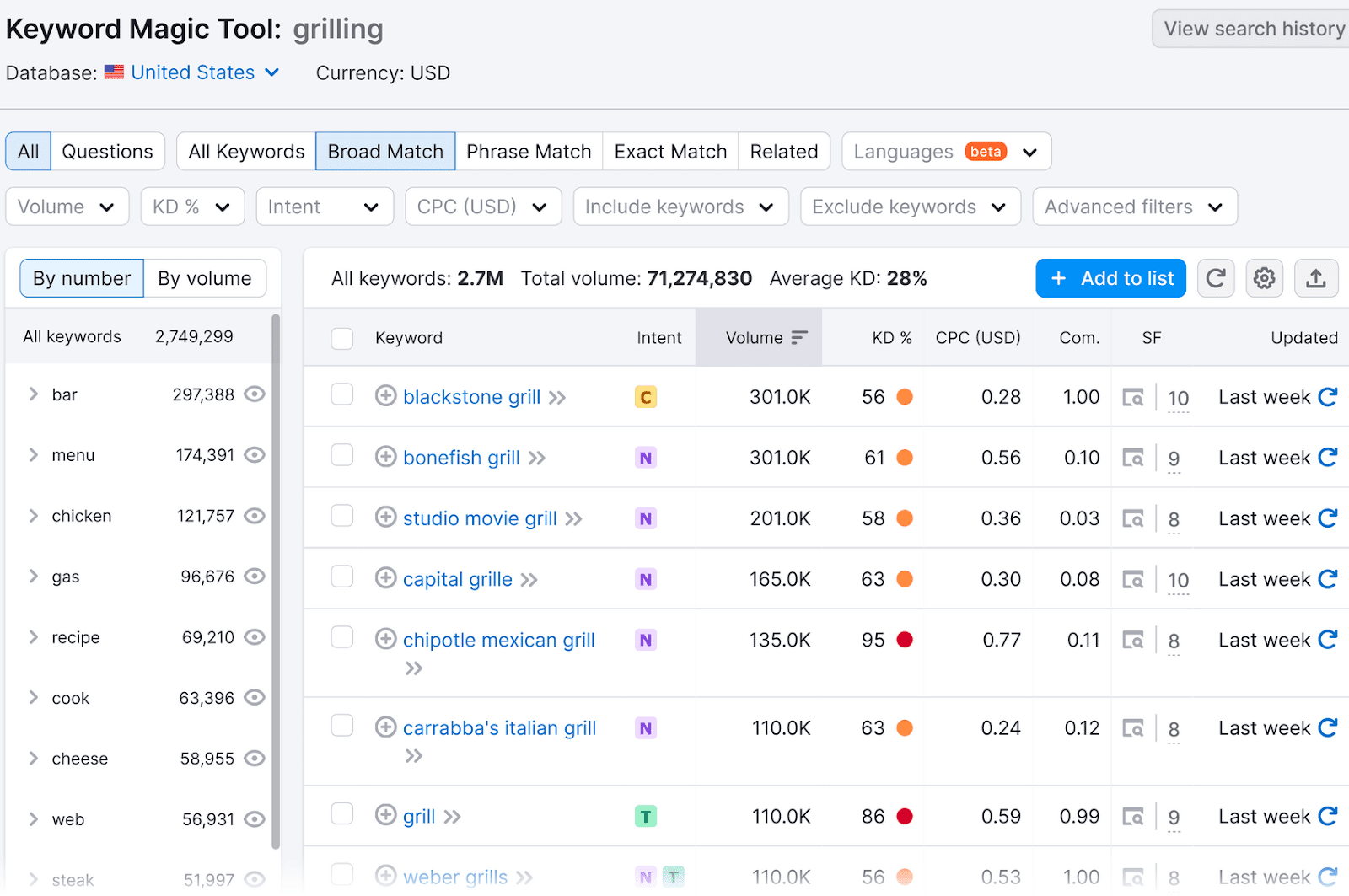The image size is (1349, 896).
Task: Open the Advanced filters dropdown
Action: (1133, 206)
